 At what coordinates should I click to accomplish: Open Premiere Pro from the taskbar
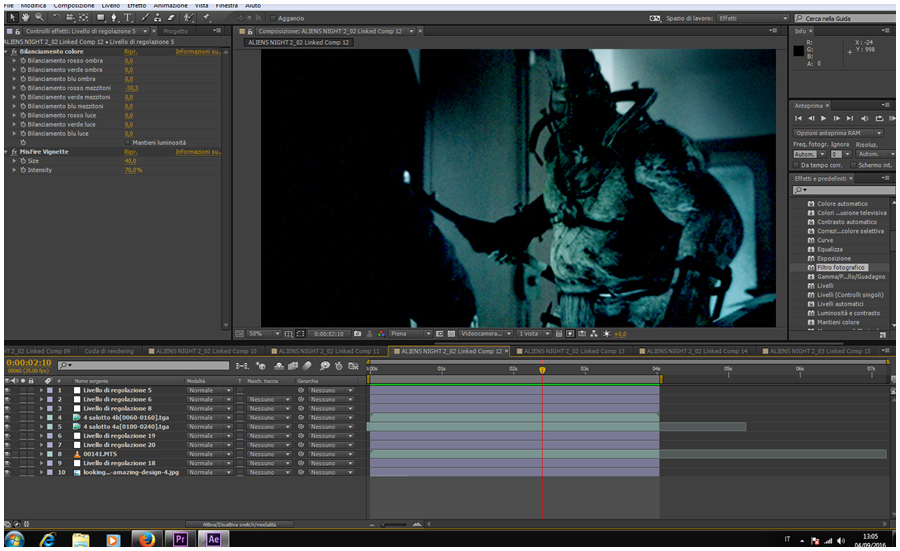180,539
